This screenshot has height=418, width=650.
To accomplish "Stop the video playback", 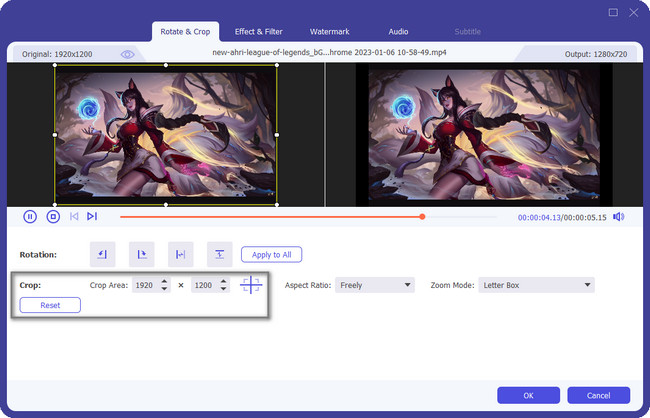I will point(53,216).
